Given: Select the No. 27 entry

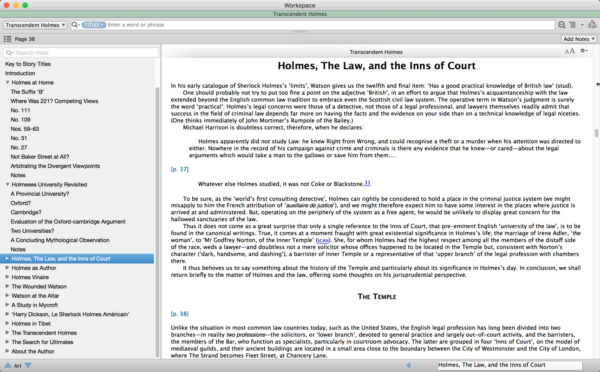Looking at the screenshot, I should pos(19,147).
